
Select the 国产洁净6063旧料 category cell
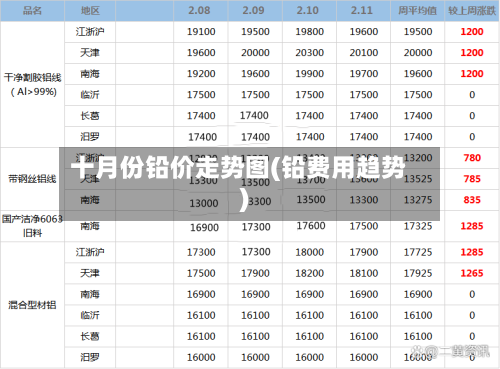point(32,226)
